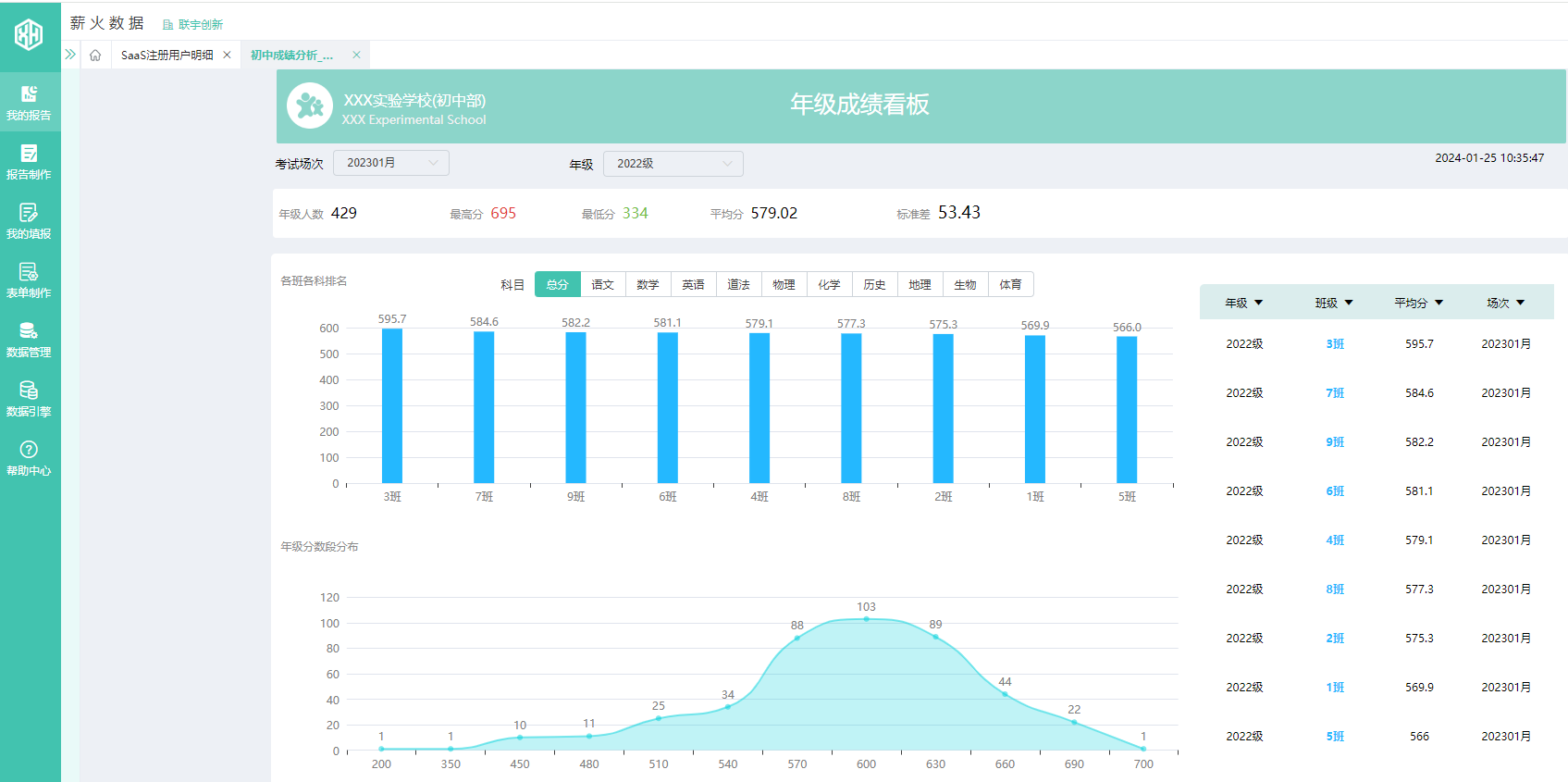Click standard deviation value 53.43
This screenshot has width=1568, height=782.
coord(959,213)
